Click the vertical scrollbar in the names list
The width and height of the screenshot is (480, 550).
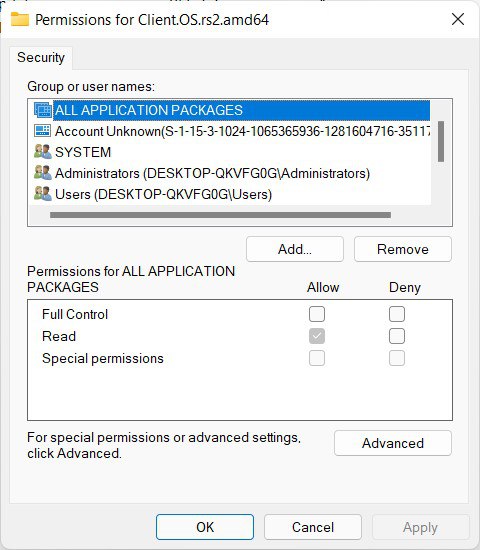pos(441,141)
